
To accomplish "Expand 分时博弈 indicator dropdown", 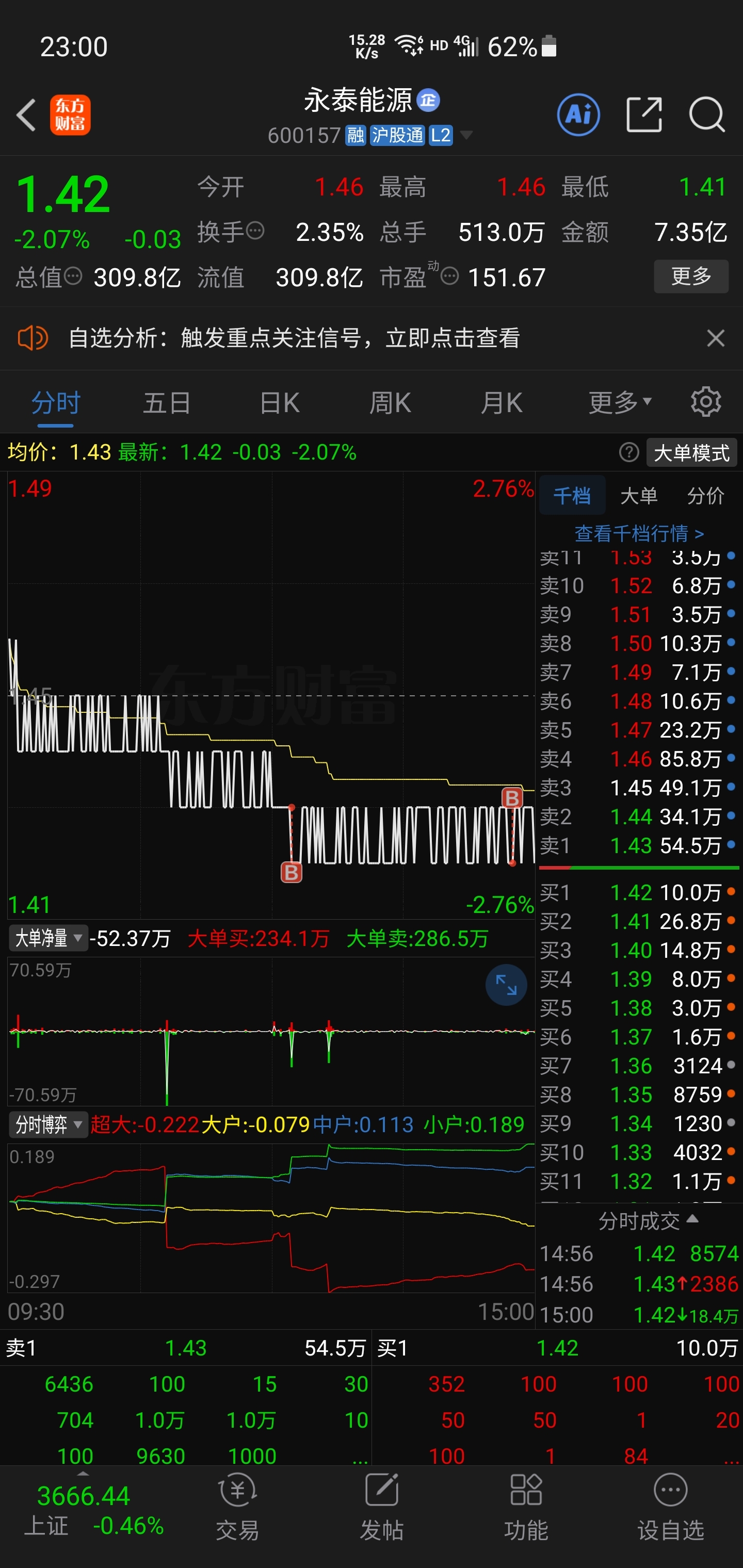I will (x=47, y=1124).
